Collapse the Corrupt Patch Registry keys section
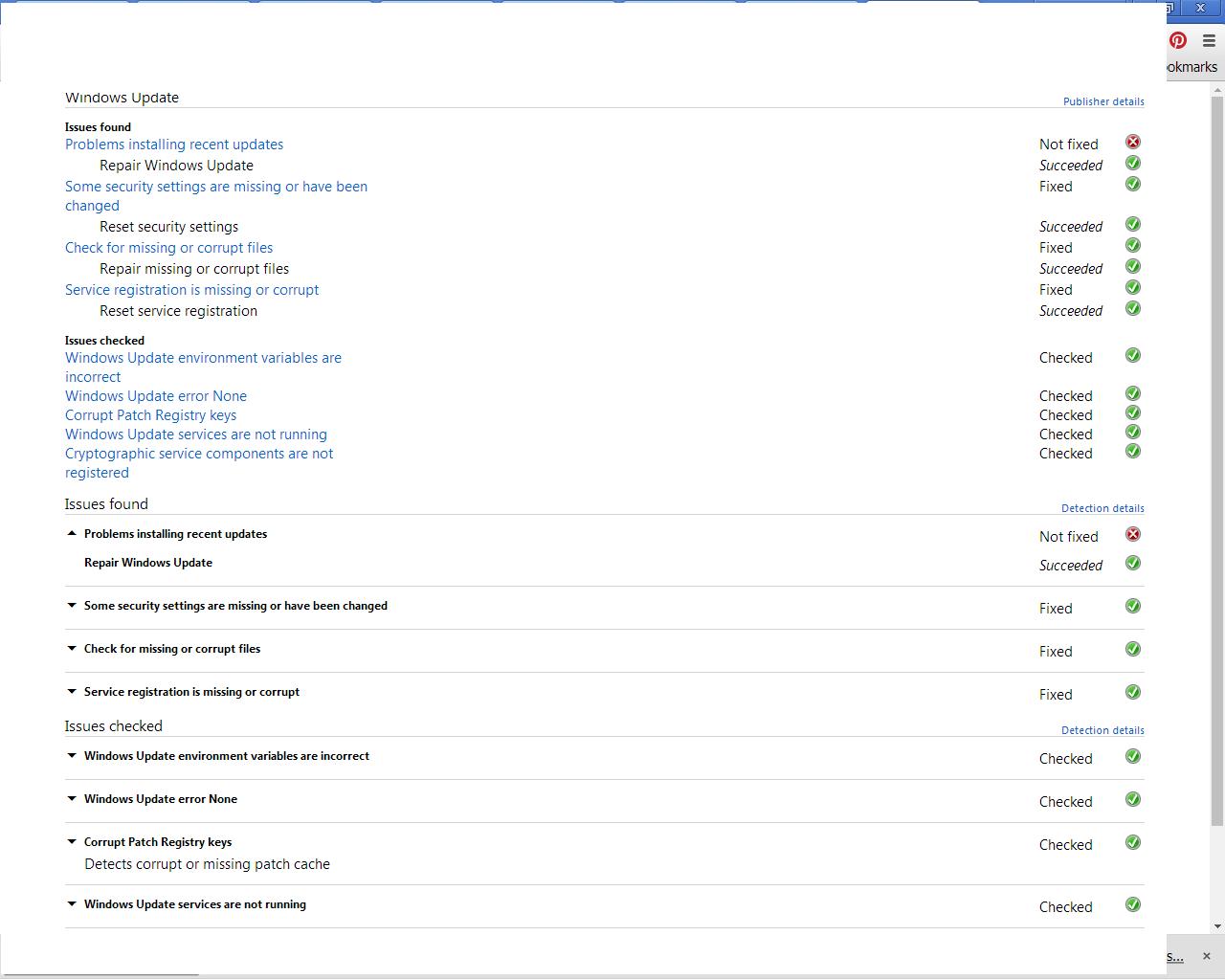Image resolution: width=1225 pixels, height=980 pixels. coord(72,842)
